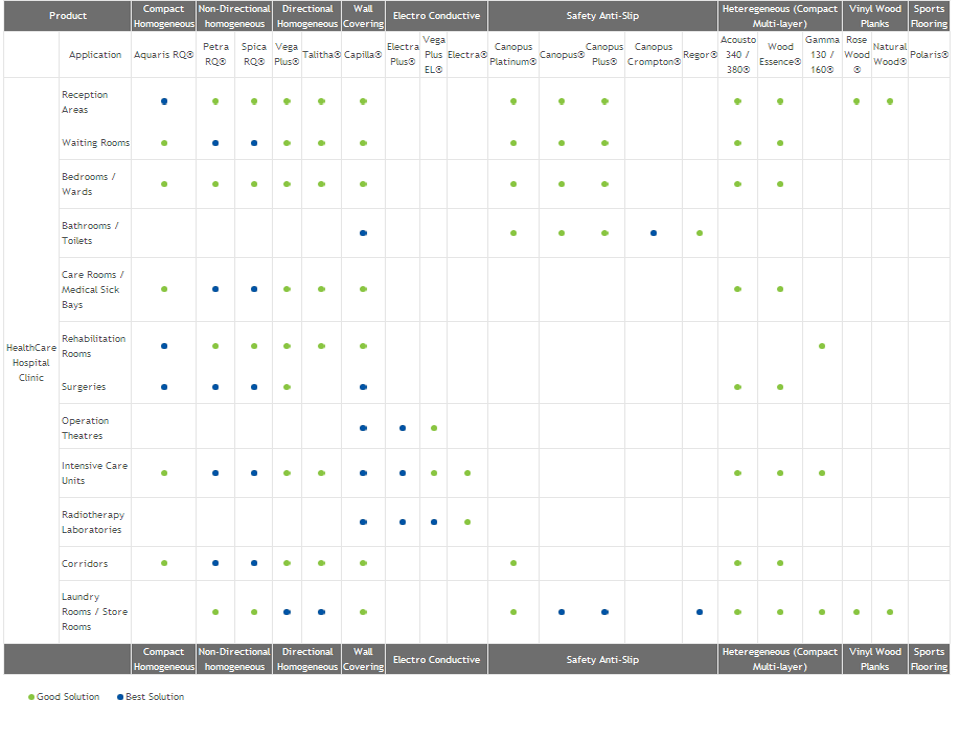Click Natural Wood green dot in Reception Areas row
This screenshot has width=960, height=730.
(890, 102)
